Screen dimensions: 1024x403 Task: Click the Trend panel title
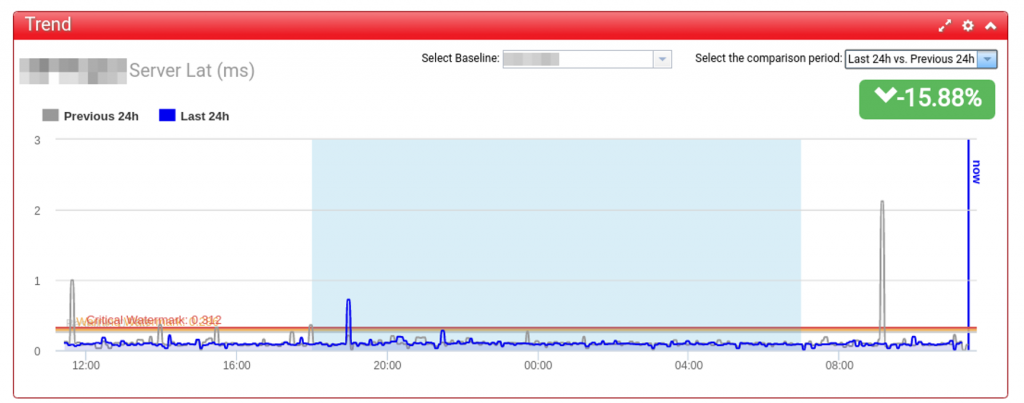click(x=48, y=25)
